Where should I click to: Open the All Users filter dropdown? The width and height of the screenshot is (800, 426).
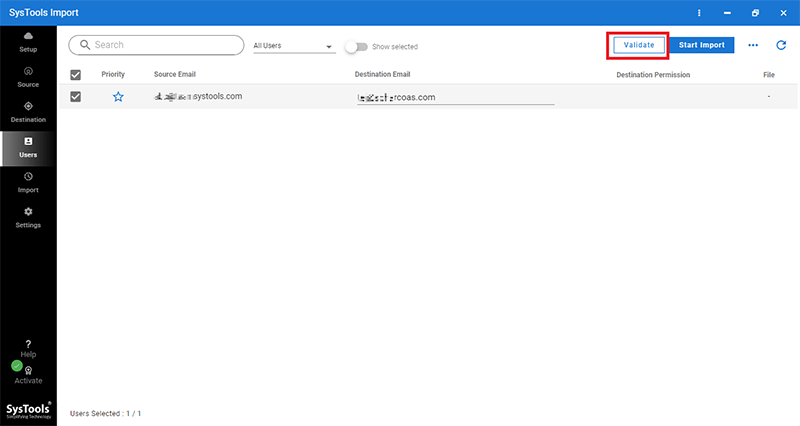[x=294, y=46]
